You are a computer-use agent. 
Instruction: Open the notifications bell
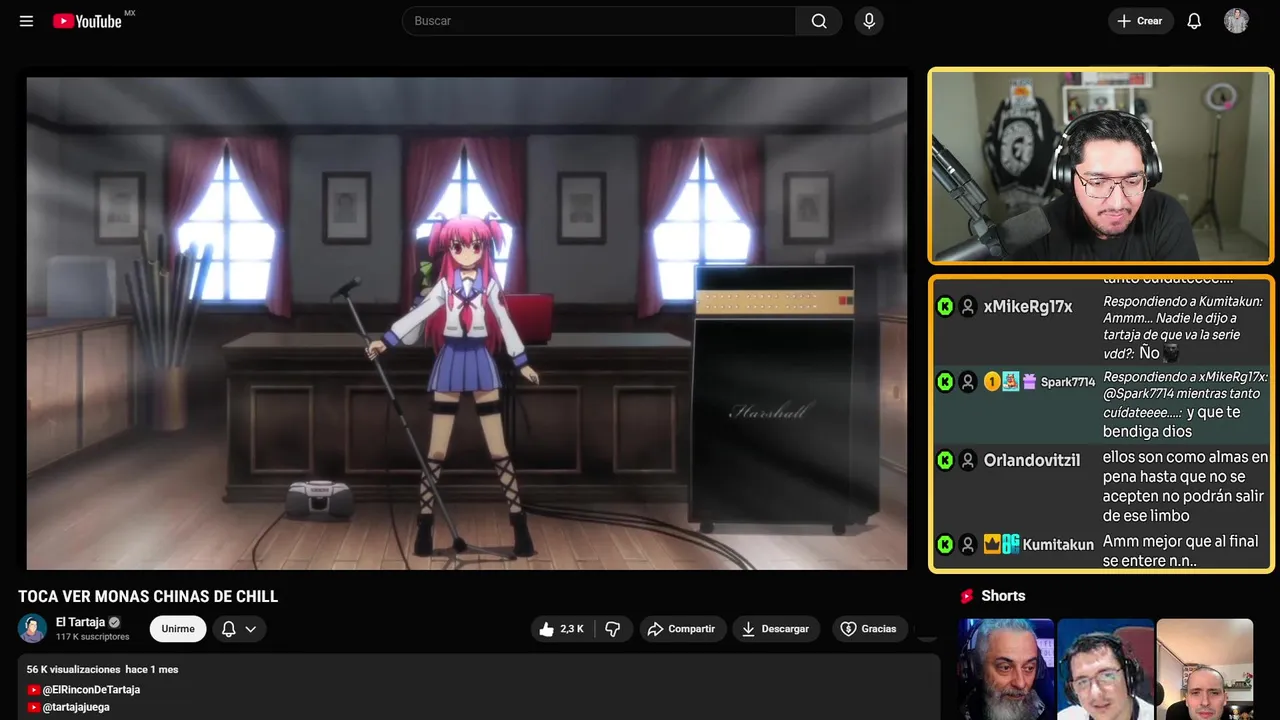1194,21
